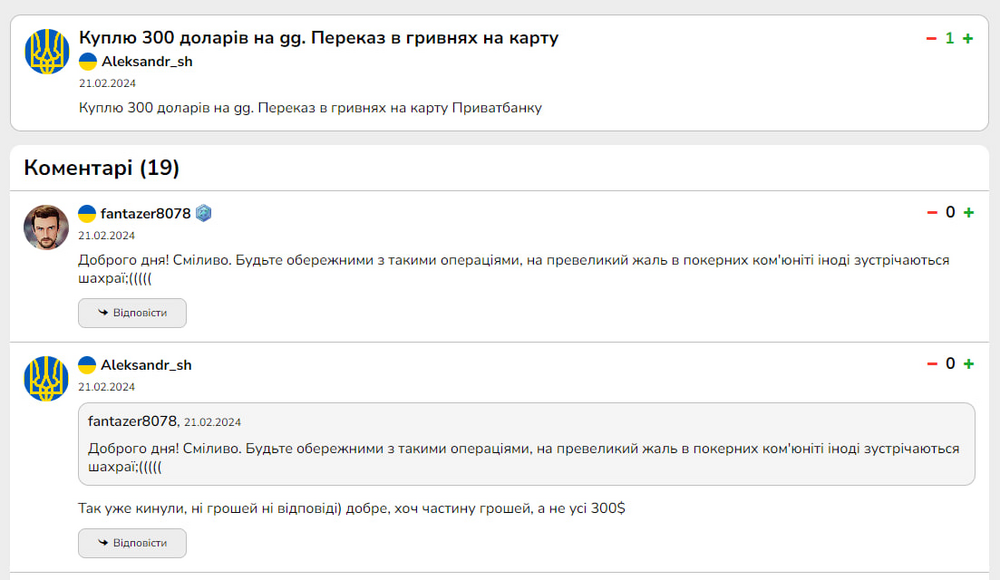Click the trident avatar of the main post
The image size is (1000, 580).
[46, 52]
